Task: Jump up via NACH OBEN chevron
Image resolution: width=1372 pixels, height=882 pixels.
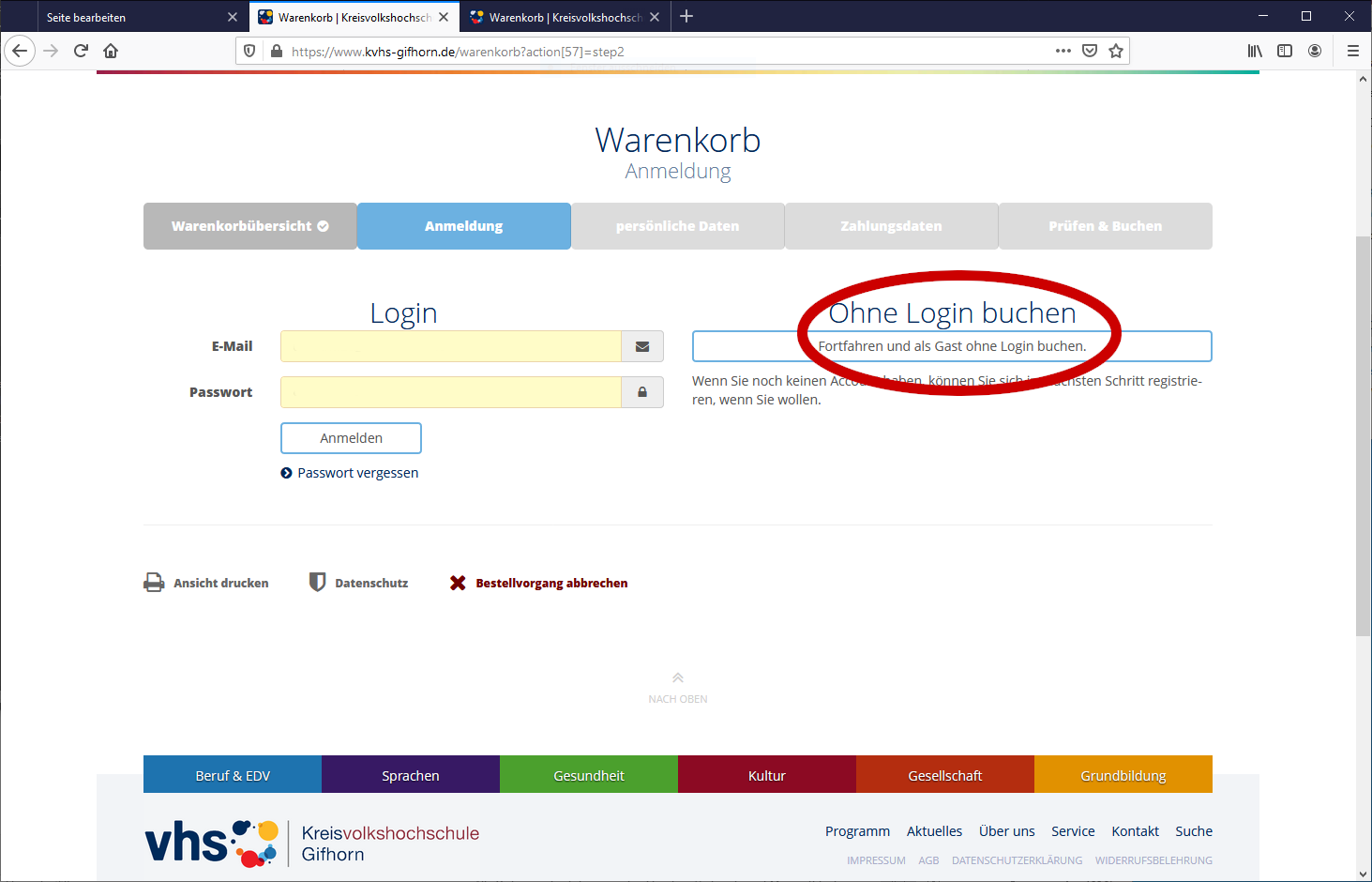Action: [x=677, y=678]
